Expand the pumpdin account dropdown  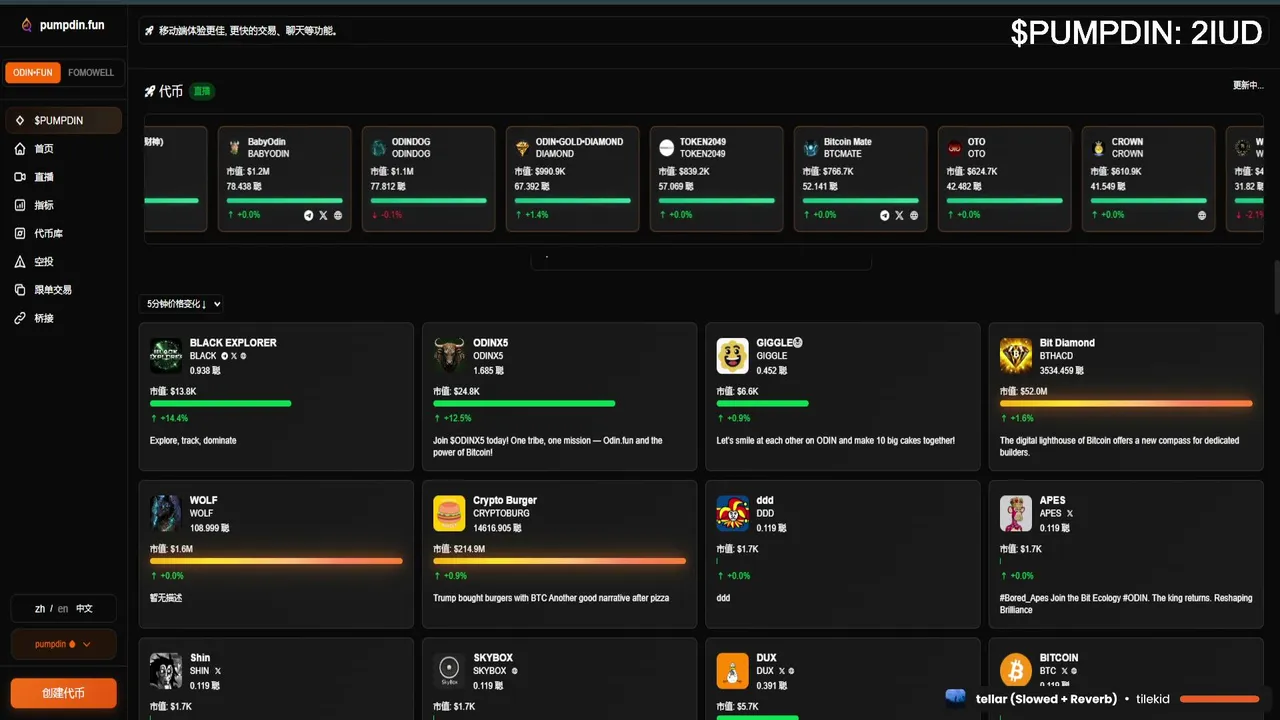63,644
